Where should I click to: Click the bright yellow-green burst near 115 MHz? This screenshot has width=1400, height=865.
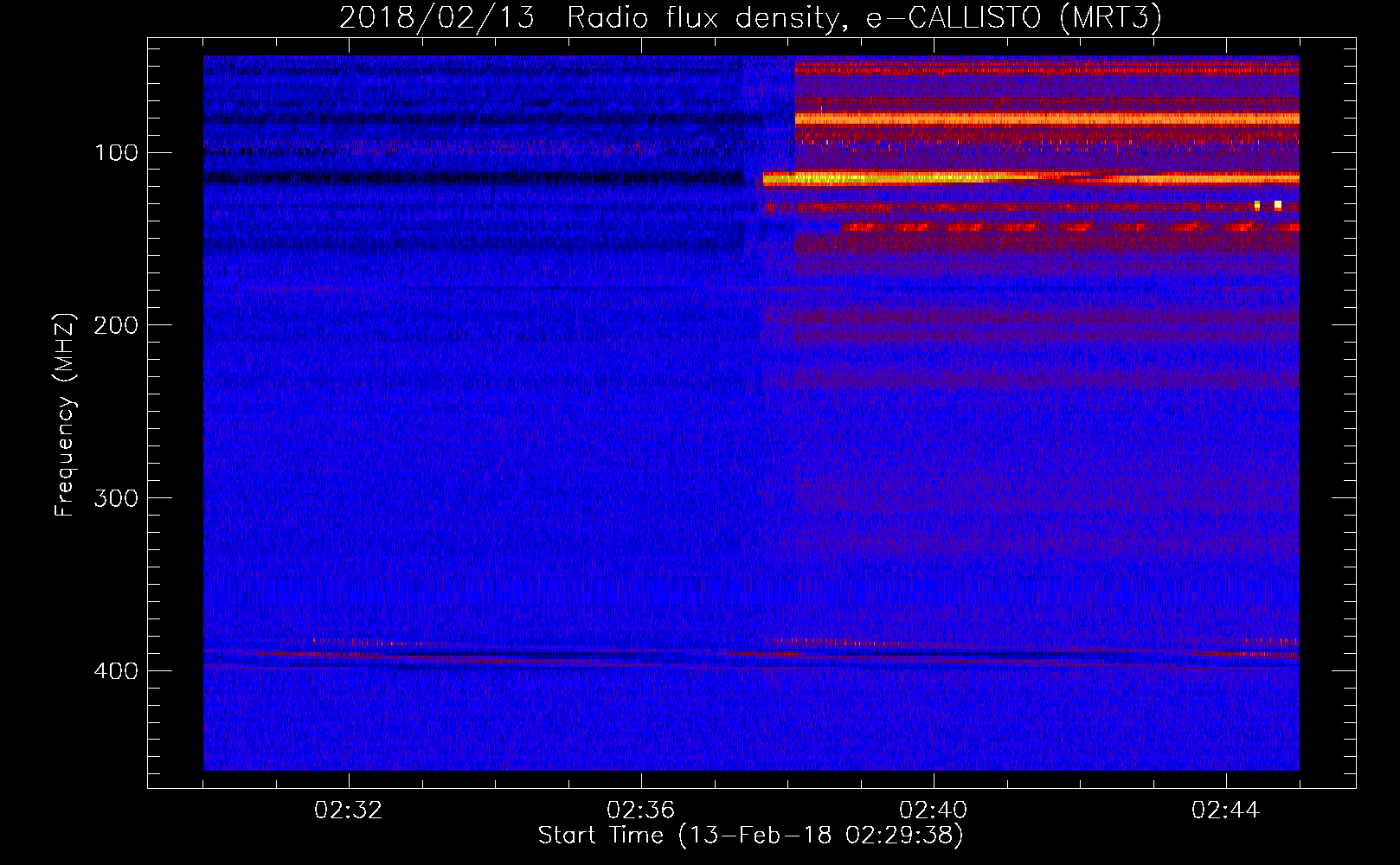(900, 178)
